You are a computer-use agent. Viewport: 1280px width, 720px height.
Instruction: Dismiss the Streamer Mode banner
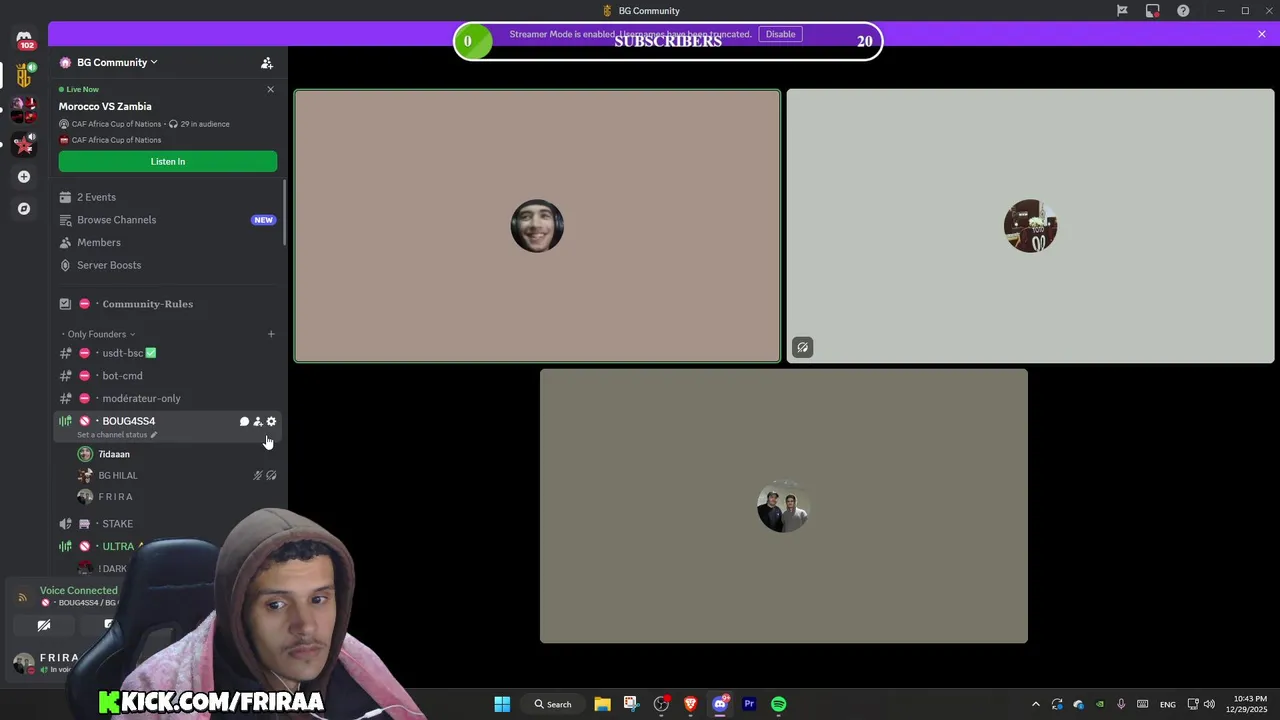[x=1262, y=34]
